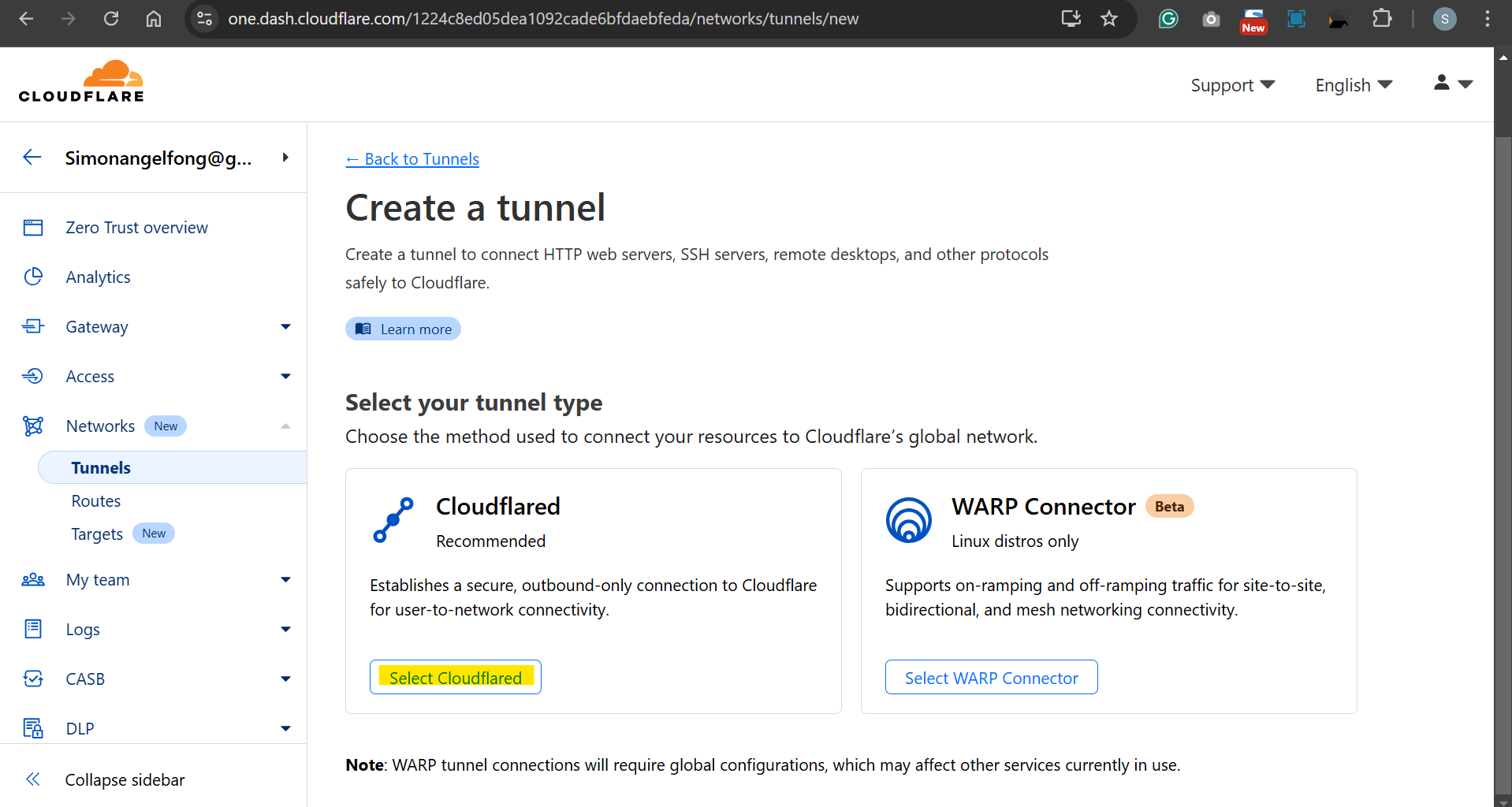Image resolution: width=1512 pixels, height=807 pixels.
Task: Reload the page with the refresh icon
Action: click(111, 18)
